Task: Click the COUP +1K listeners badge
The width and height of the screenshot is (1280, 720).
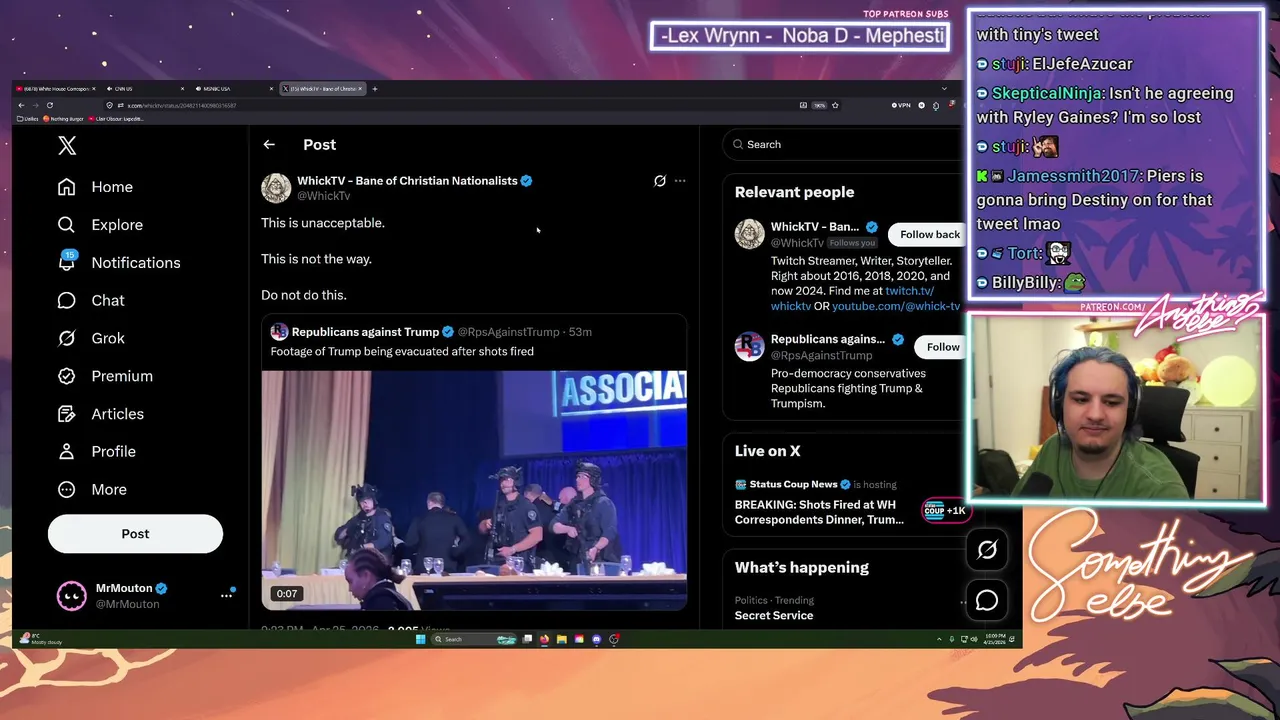Action: (944, 511)
